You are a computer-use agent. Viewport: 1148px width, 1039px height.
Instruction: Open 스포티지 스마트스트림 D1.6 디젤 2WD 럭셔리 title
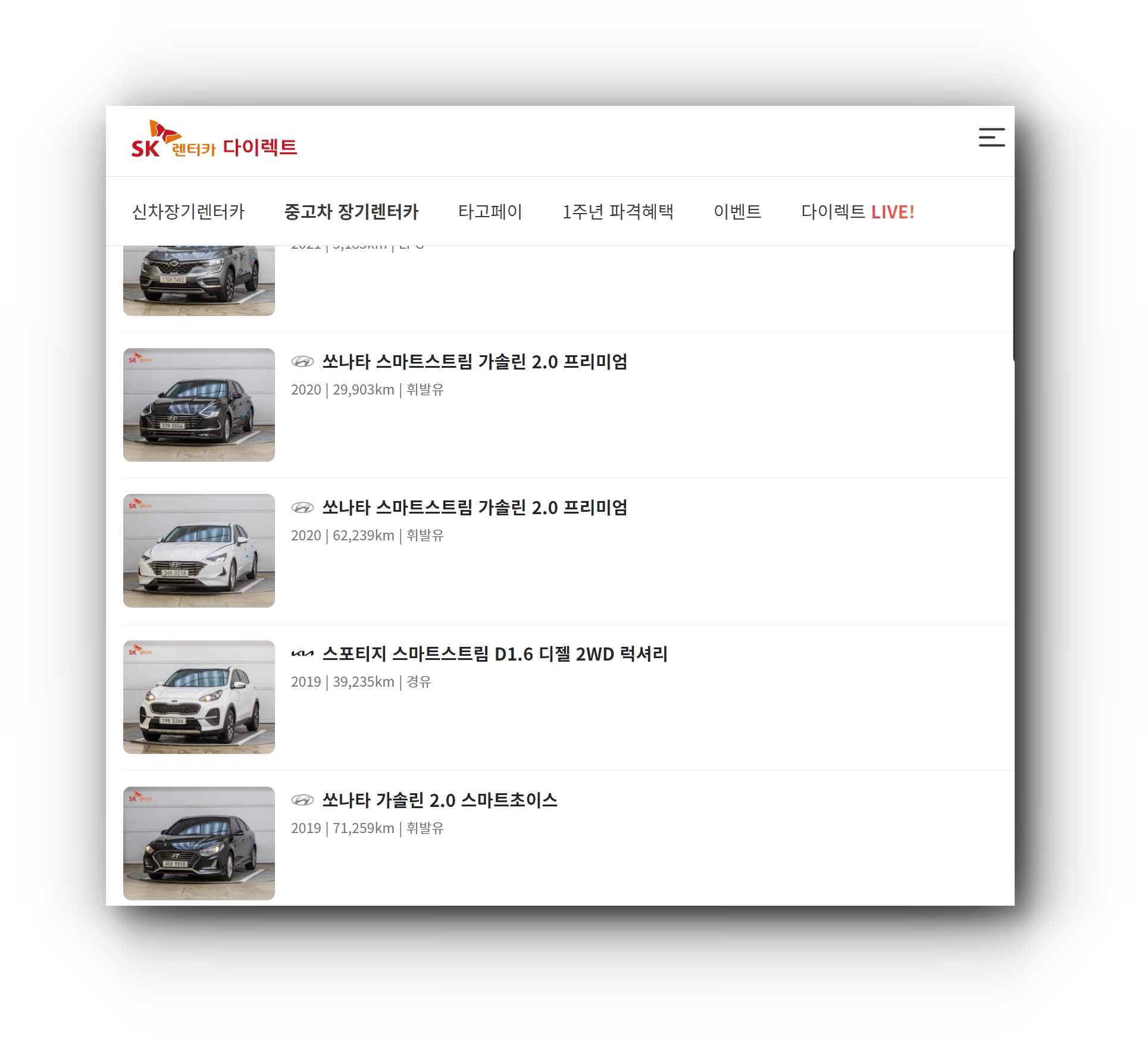point(495,653)
